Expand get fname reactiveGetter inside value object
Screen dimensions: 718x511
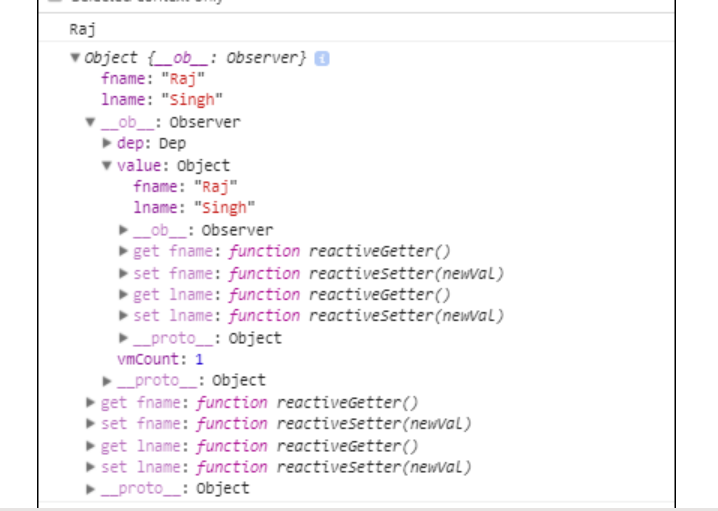point(123,252)
